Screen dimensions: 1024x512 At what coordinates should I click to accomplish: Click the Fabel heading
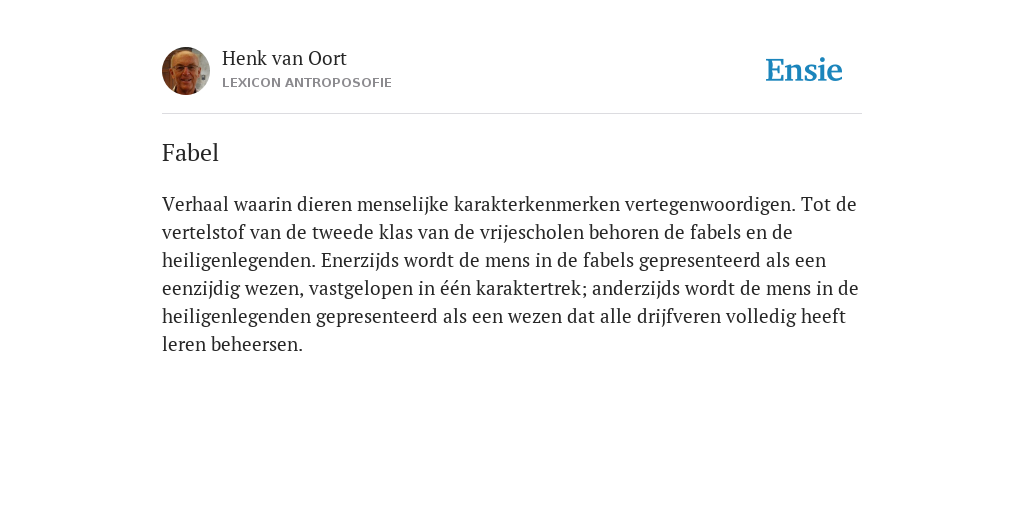tap(190, 153)
